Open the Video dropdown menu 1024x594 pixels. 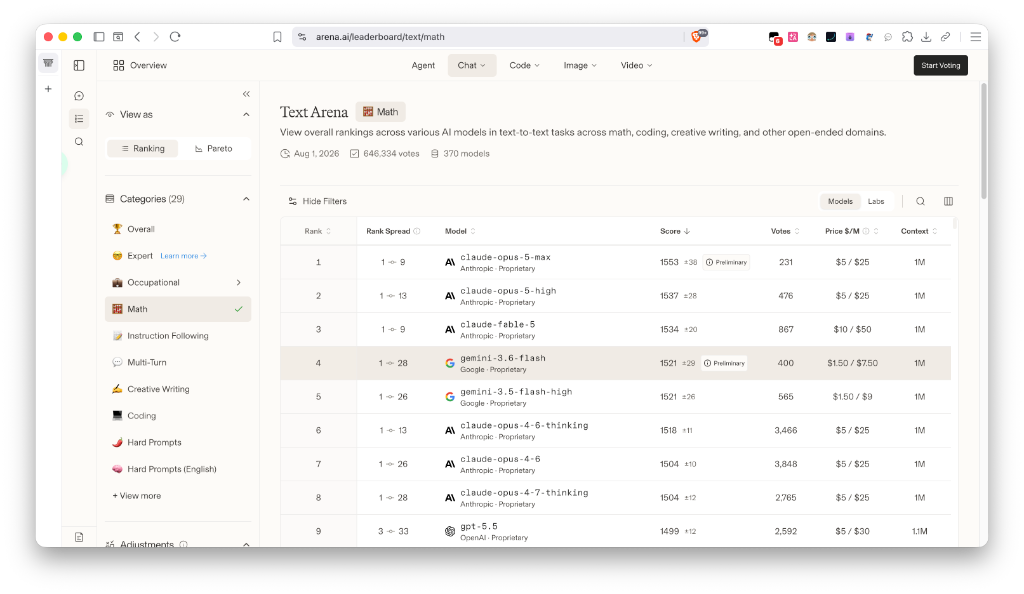636,65
